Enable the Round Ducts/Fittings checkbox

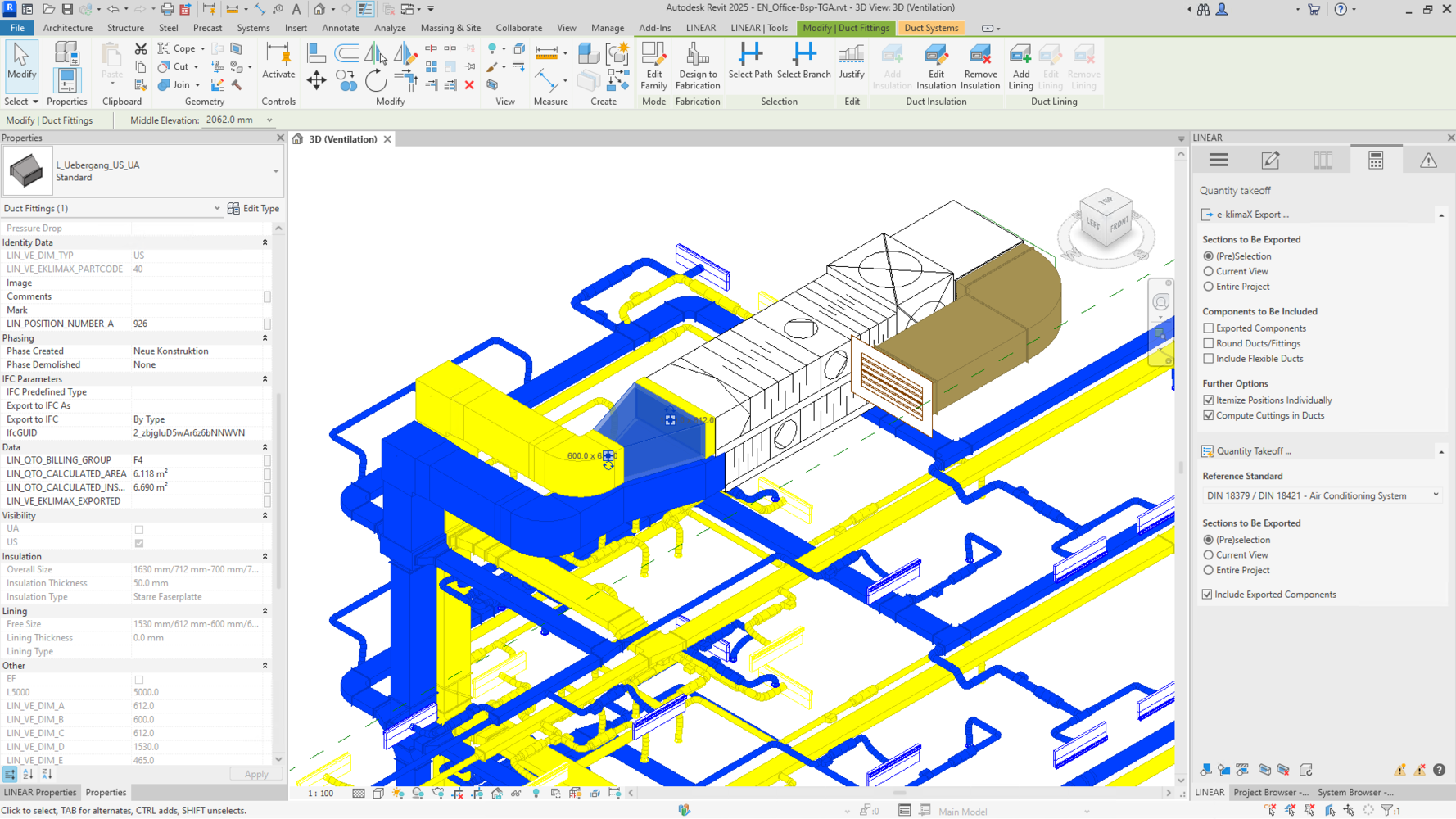pos(1209,344)
